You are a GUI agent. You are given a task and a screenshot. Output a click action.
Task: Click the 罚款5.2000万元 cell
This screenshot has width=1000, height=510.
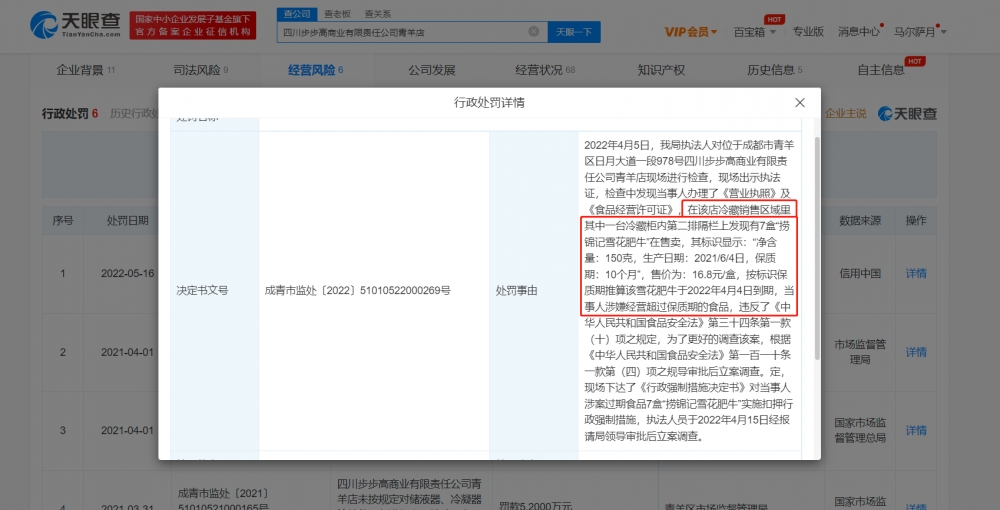[536, 506]
